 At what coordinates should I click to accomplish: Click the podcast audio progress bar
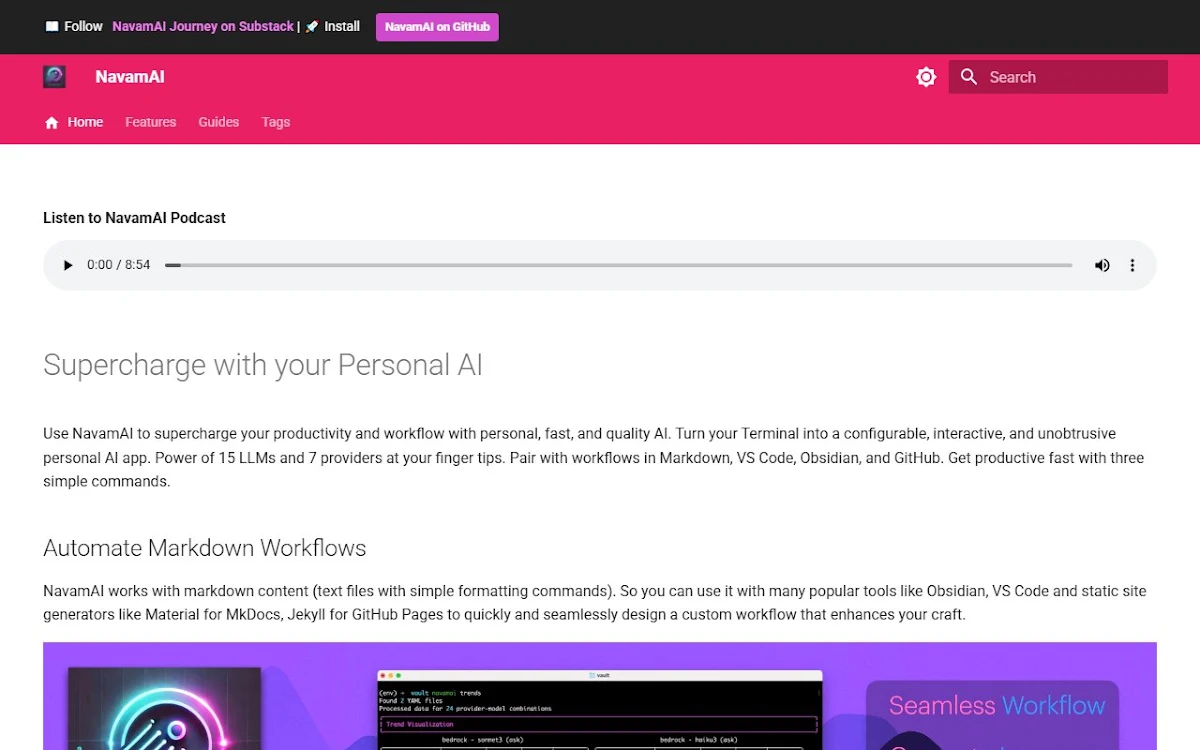pyautogui.click(x=618, y=265)
